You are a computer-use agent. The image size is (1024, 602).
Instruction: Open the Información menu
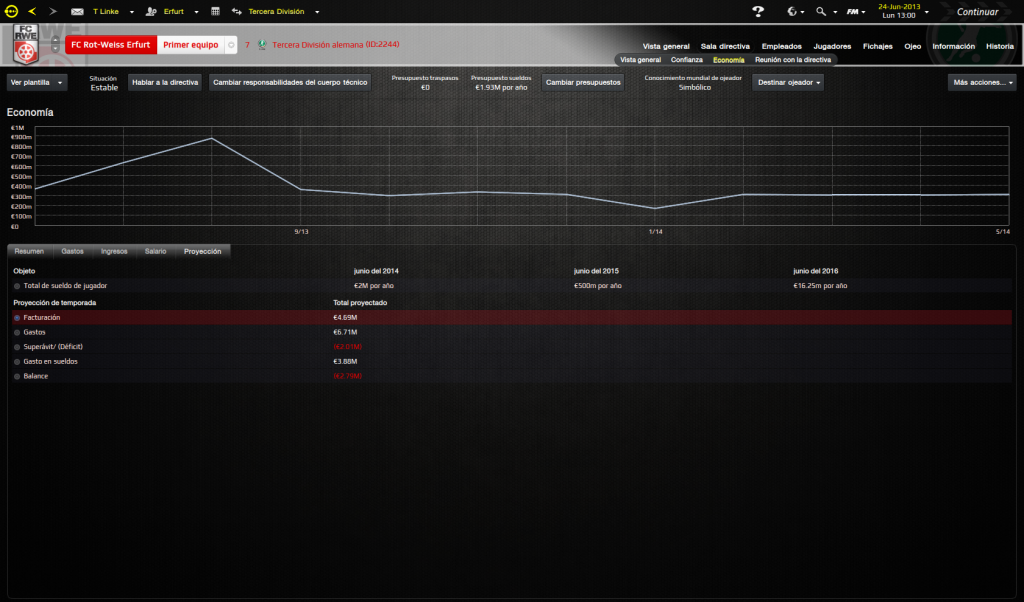953,46
